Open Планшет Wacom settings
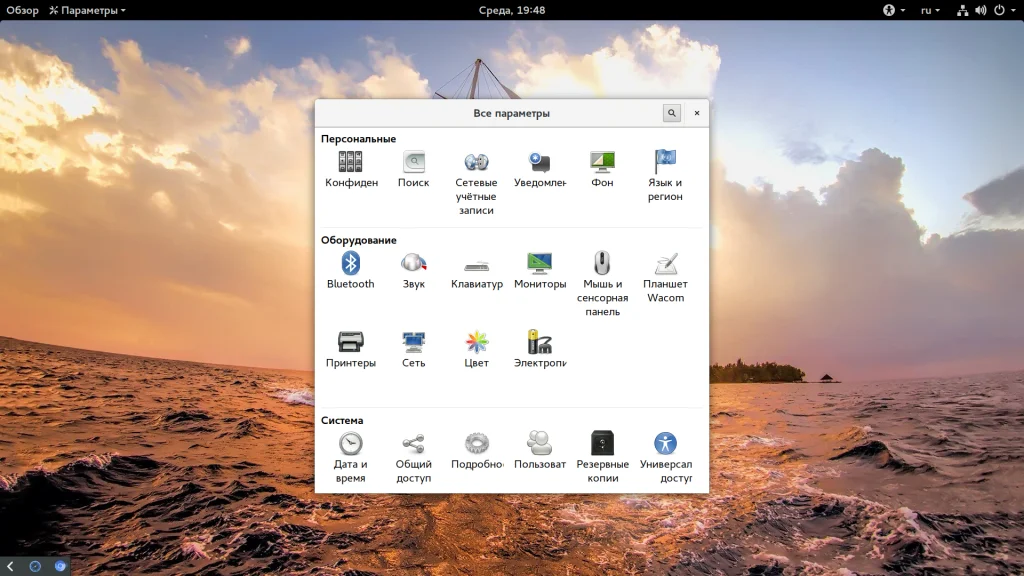The width and height of the screenshot is (1024, 576). point(665,264)
